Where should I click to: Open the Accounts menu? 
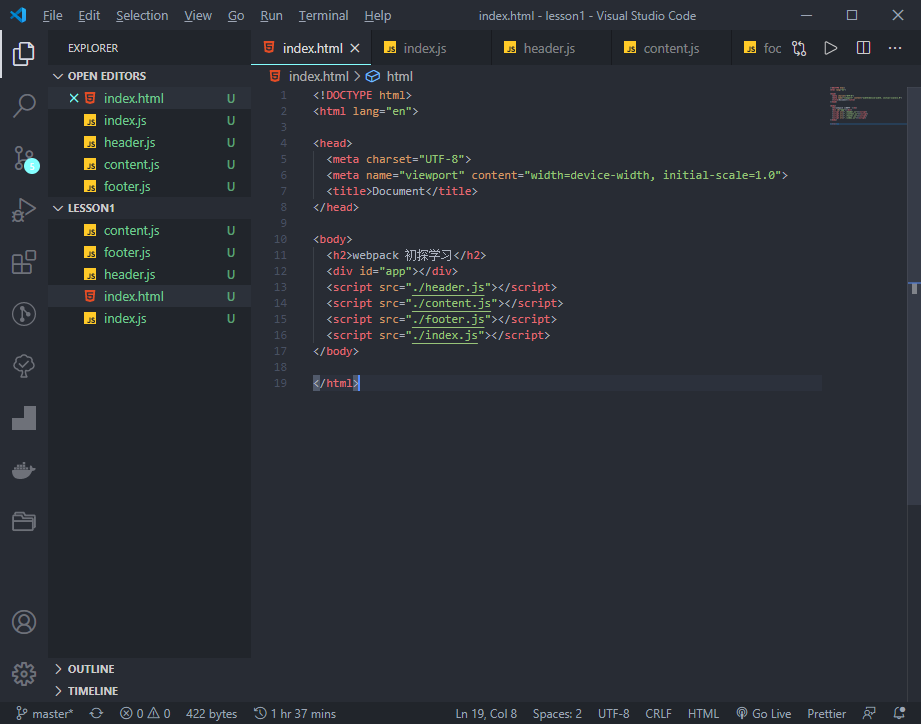click(x=23, y=622)
